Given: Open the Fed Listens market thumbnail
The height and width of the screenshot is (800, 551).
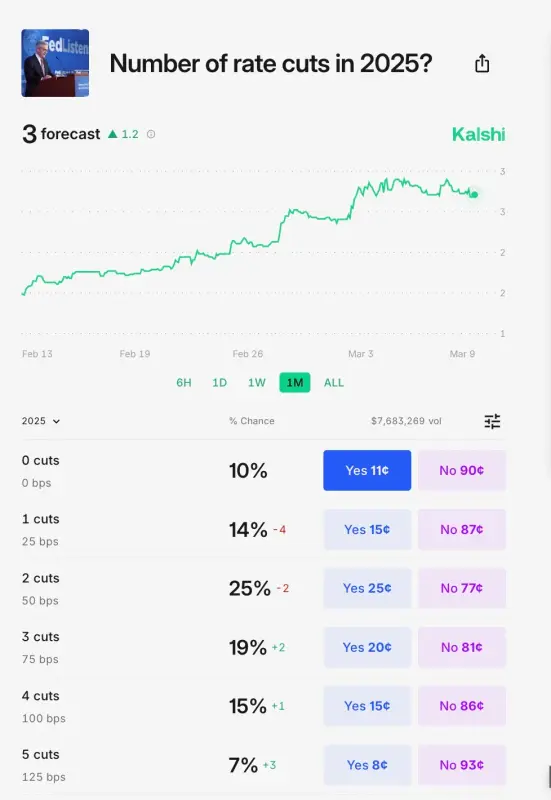Looking at the screenshot, I should [55, 63].
